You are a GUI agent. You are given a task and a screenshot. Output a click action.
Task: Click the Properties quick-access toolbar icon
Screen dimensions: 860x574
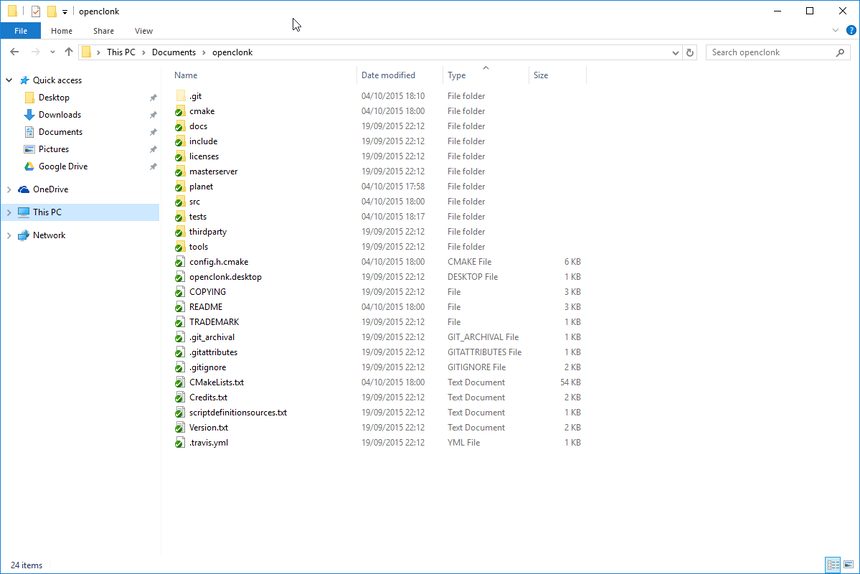[x=36, y=11]
